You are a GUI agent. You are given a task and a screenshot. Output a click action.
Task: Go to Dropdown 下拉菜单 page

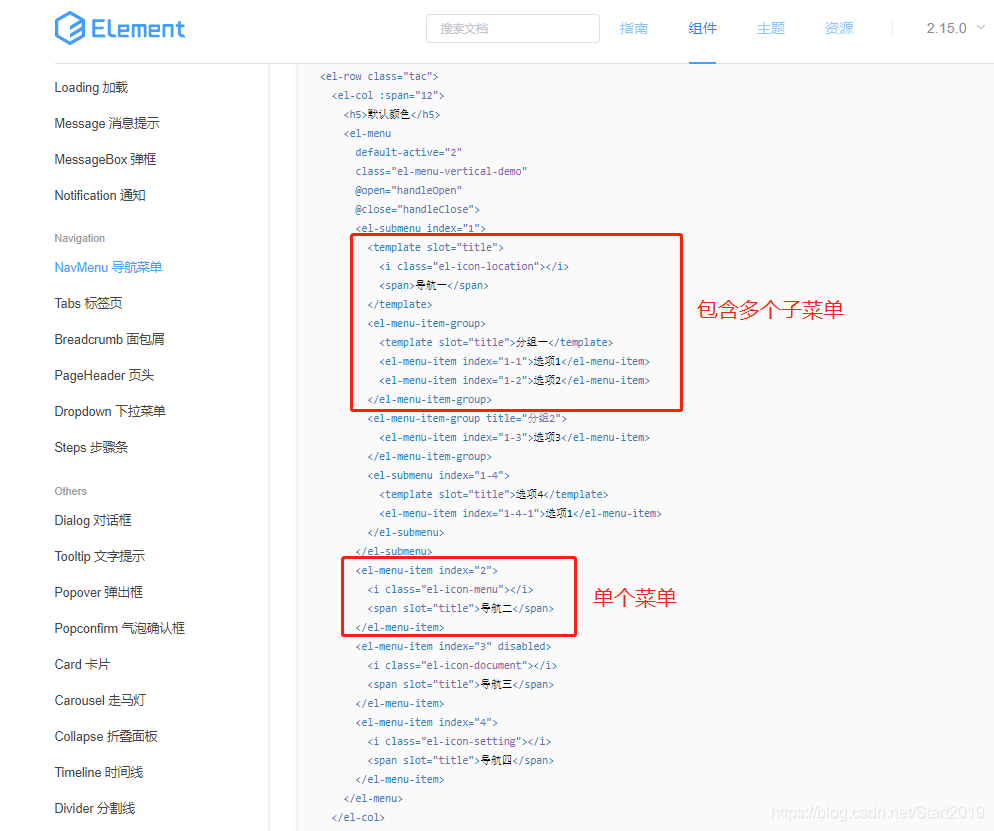coord(110,412)
